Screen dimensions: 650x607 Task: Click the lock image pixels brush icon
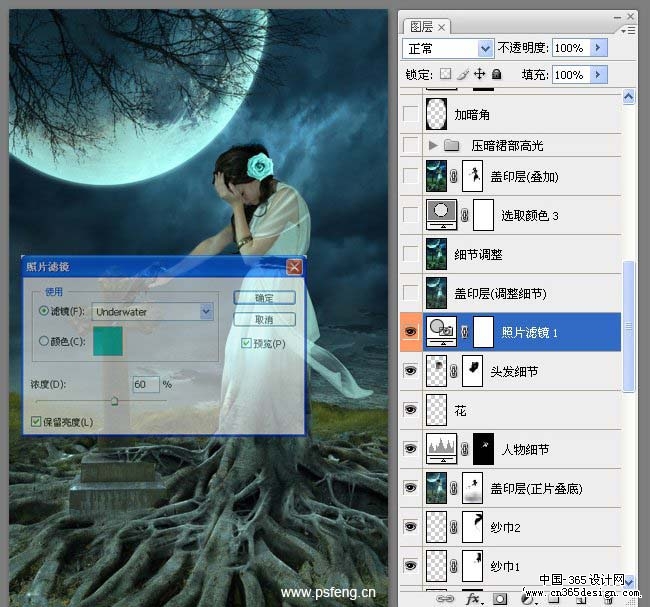click(x=463, y=74)
